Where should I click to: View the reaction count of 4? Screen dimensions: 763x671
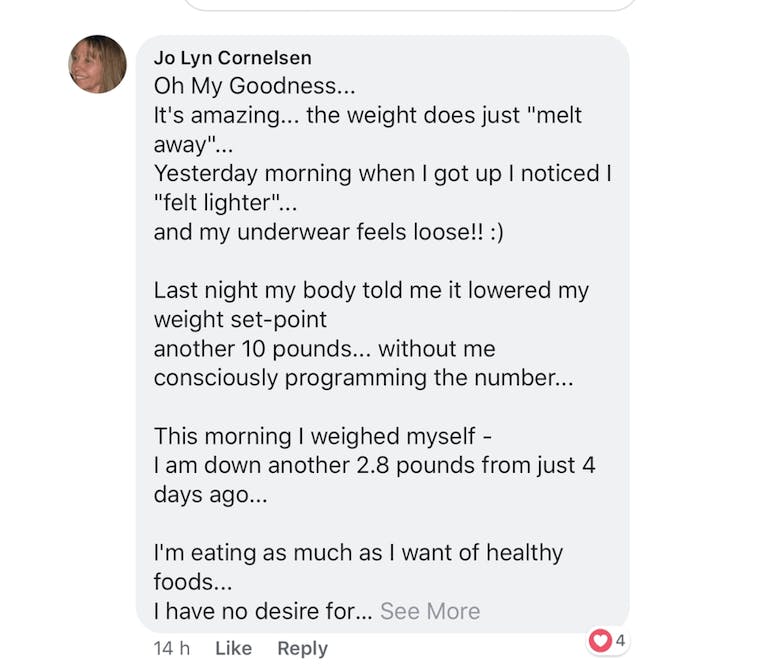coord(620,641)
